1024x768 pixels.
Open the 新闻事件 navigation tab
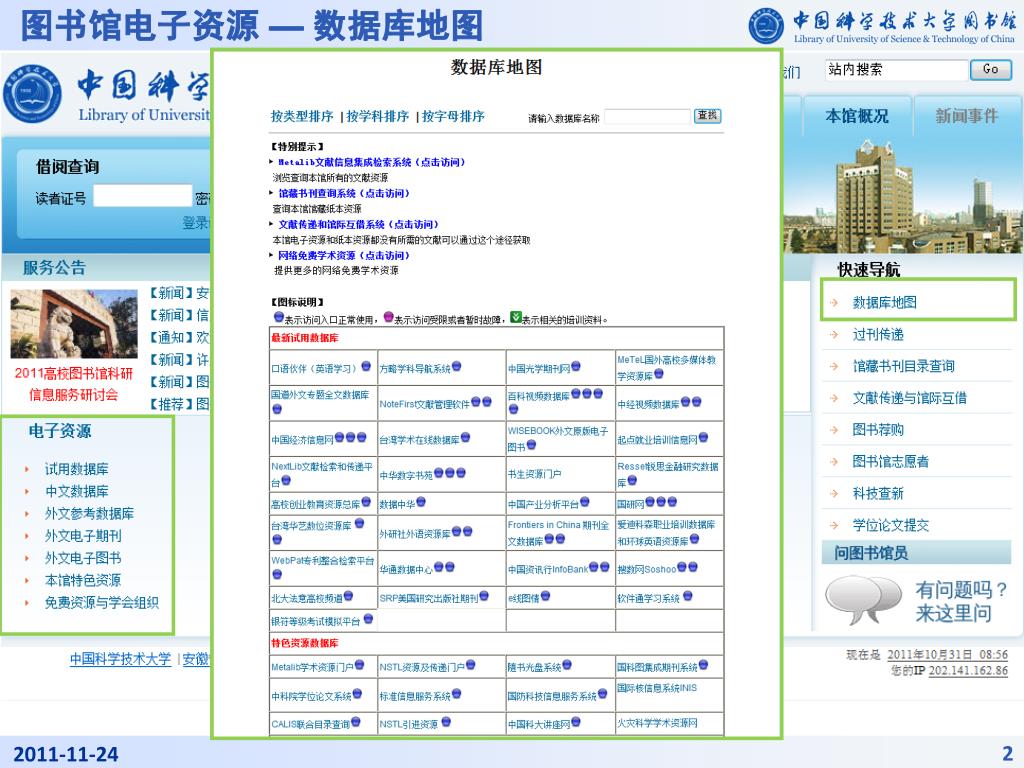click(x=967, y=116)
